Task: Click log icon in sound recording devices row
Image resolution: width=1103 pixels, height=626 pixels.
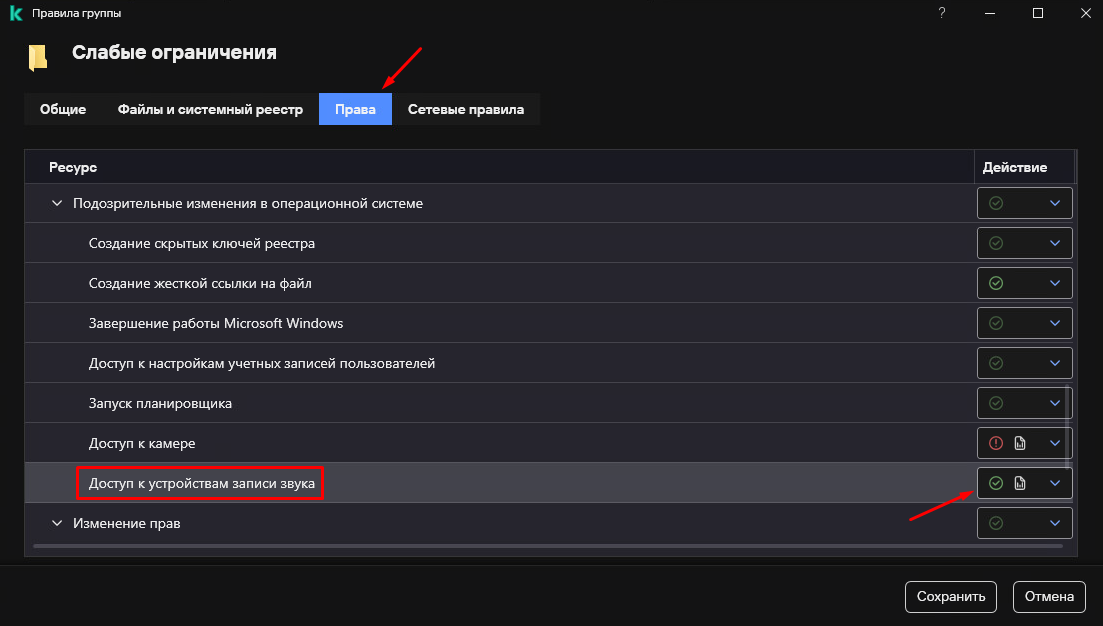Action: click(1020, 483)
